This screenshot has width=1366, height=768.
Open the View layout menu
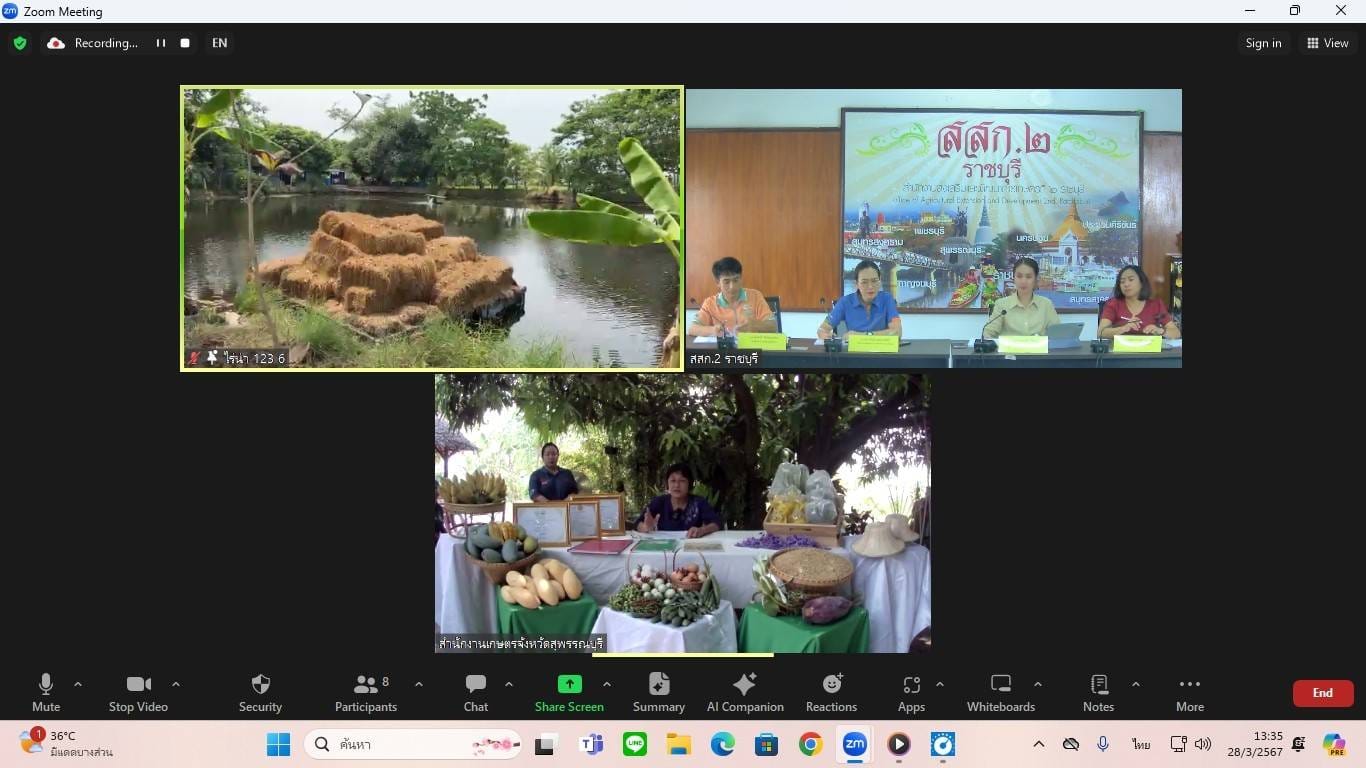(1327, 43)
